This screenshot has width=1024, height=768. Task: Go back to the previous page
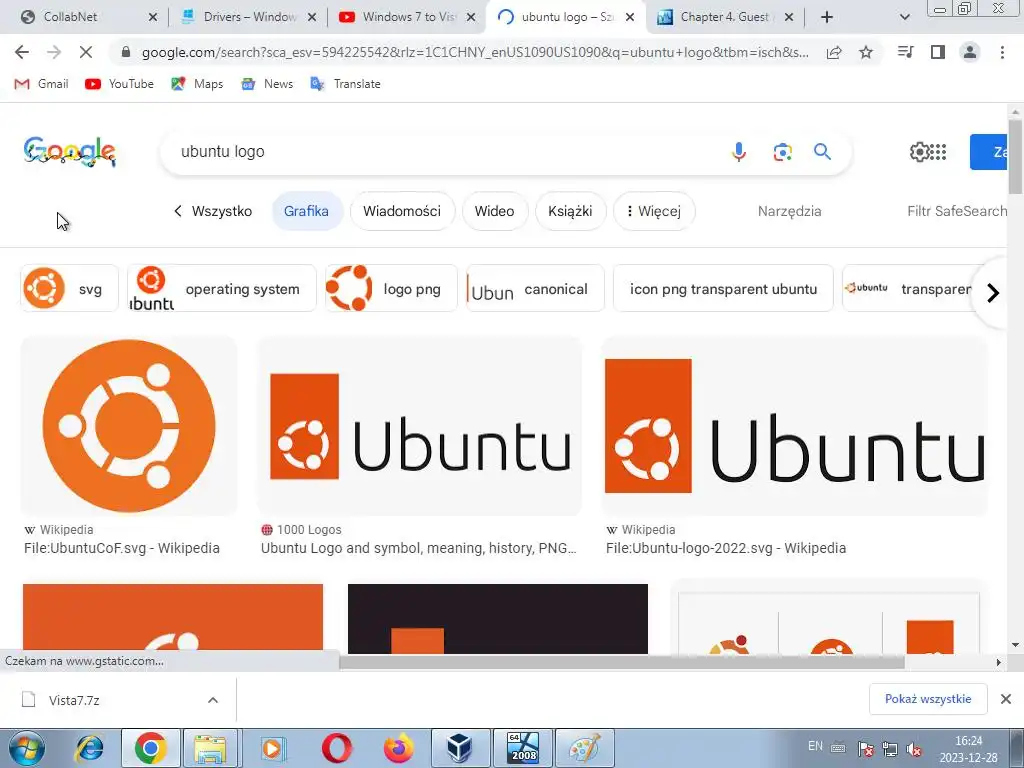tap(22, 52)
